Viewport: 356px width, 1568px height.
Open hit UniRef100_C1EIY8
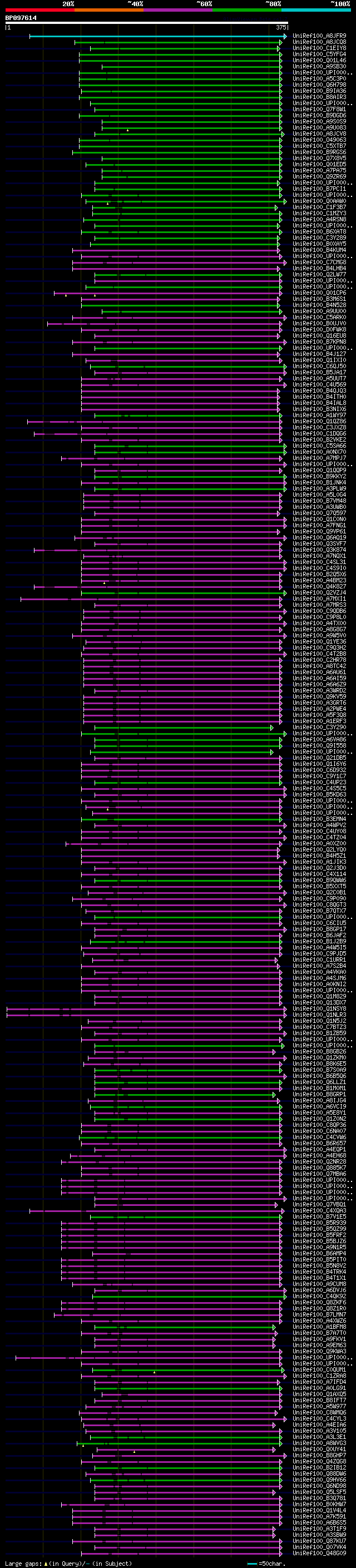[x=319, y=48]
